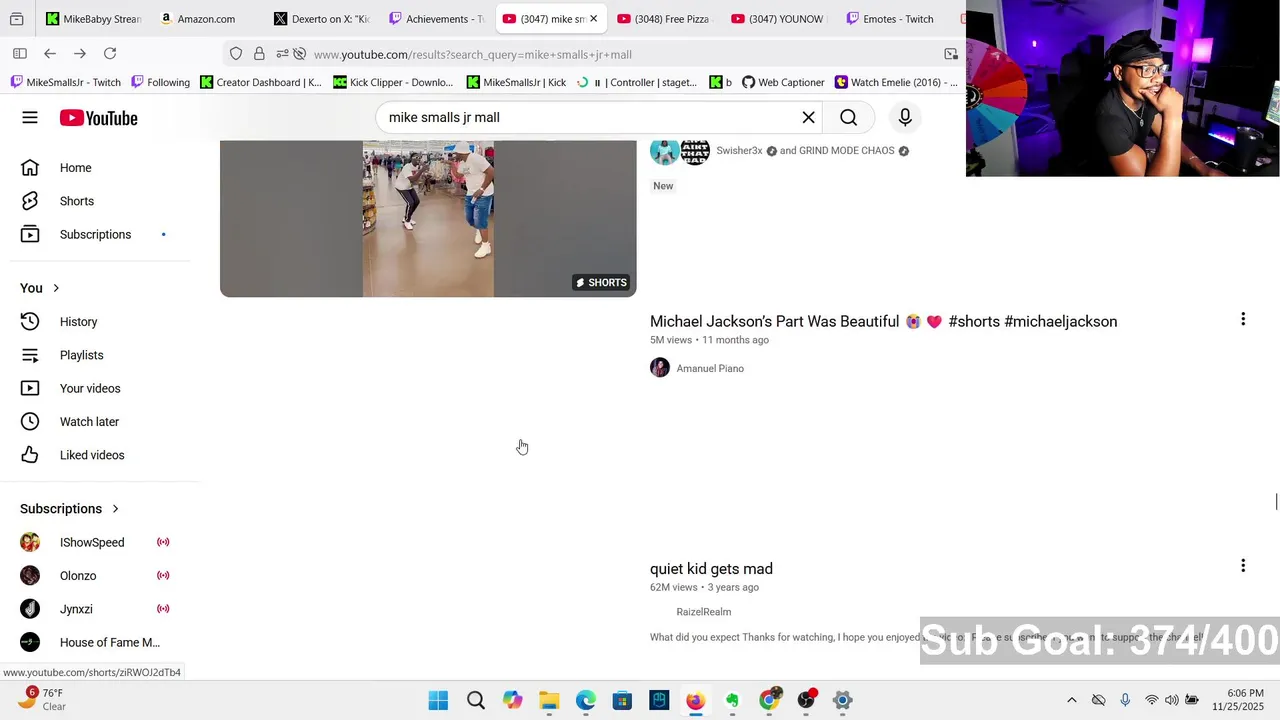Open Home in the YouTube sidebar
The image size is (1280, 720).
coord(100,168)
